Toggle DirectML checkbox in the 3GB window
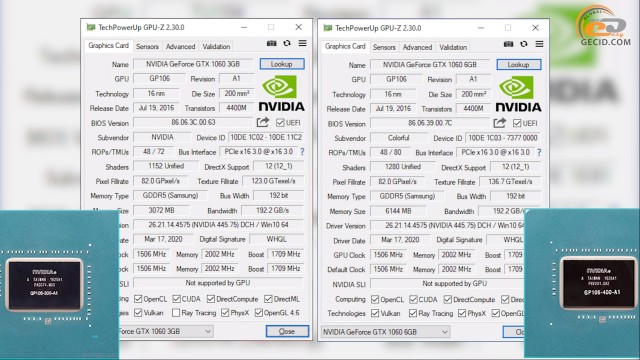 [268, 299]
